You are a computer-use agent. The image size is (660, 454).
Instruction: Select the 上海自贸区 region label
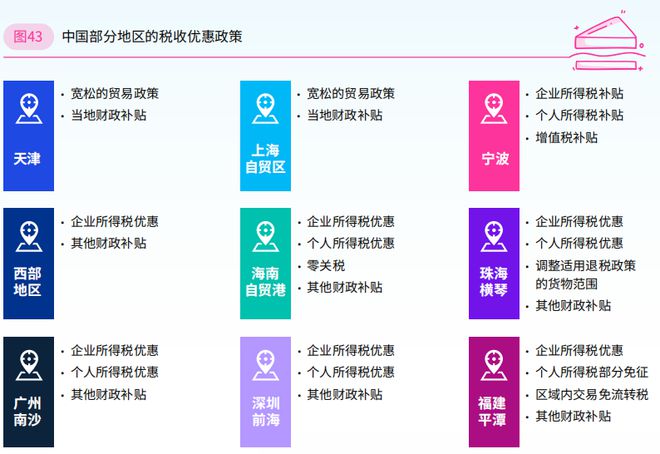pyautogui.click(x=265, y=159)
